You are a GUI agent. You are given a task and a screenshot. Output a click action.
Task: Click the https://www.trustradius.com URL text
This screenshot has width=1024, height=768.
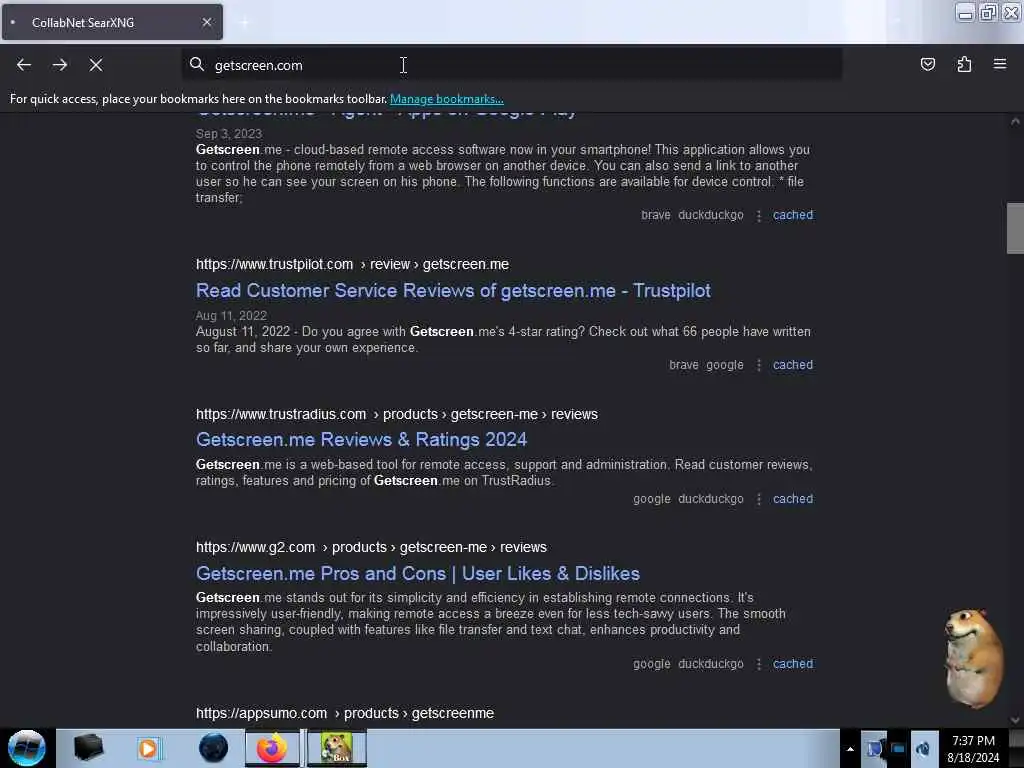(x=281, y=414)
